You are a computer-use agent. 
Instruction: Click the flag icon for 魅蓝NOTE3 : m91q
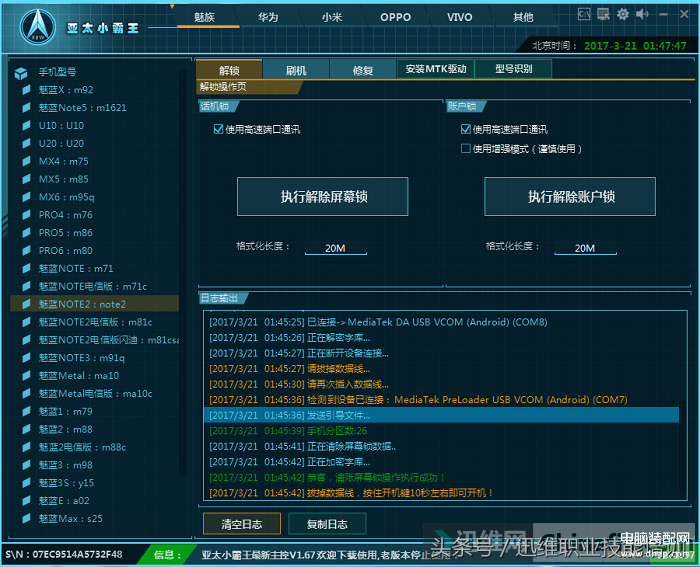[26, 358]
